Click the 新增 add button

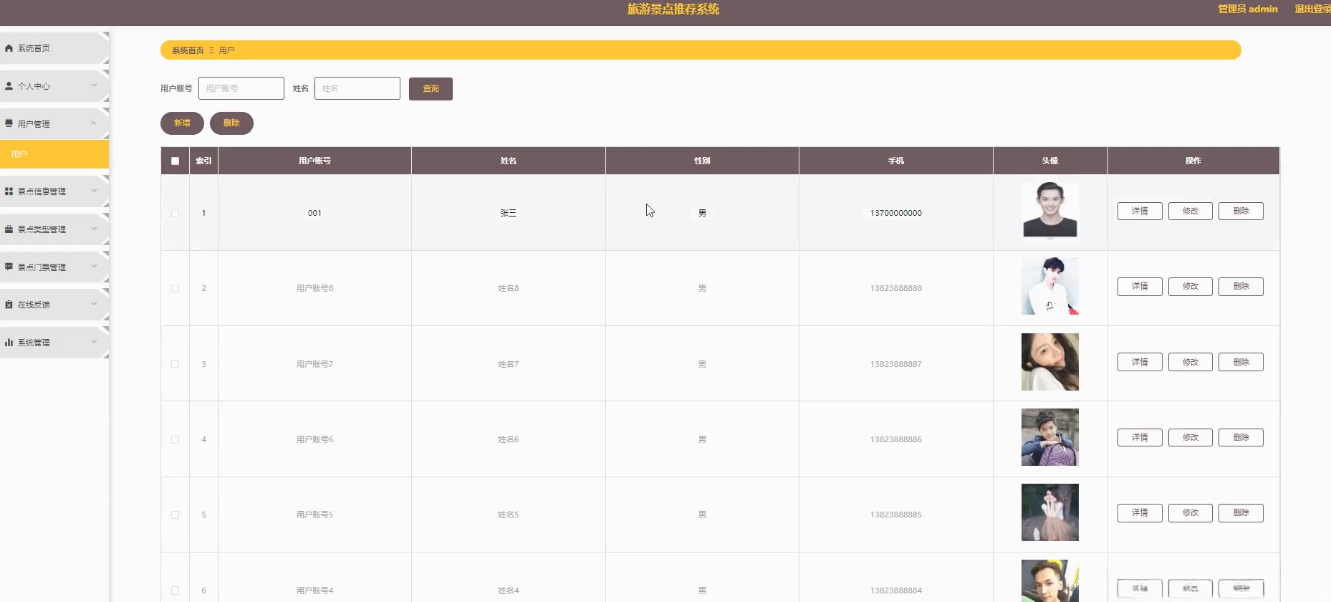182,123
